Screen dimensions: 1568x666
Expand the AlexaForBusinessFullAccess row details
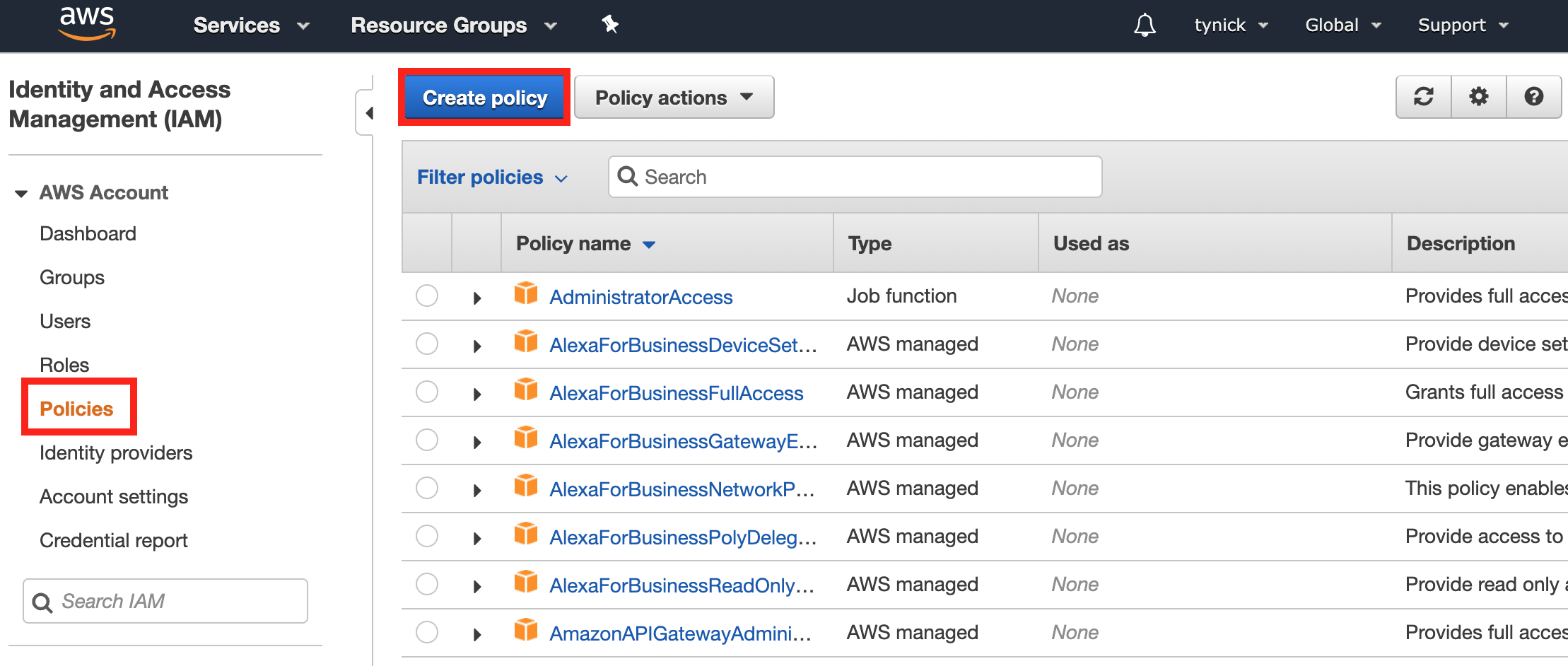pyautogui.click(x=477, y=395)
